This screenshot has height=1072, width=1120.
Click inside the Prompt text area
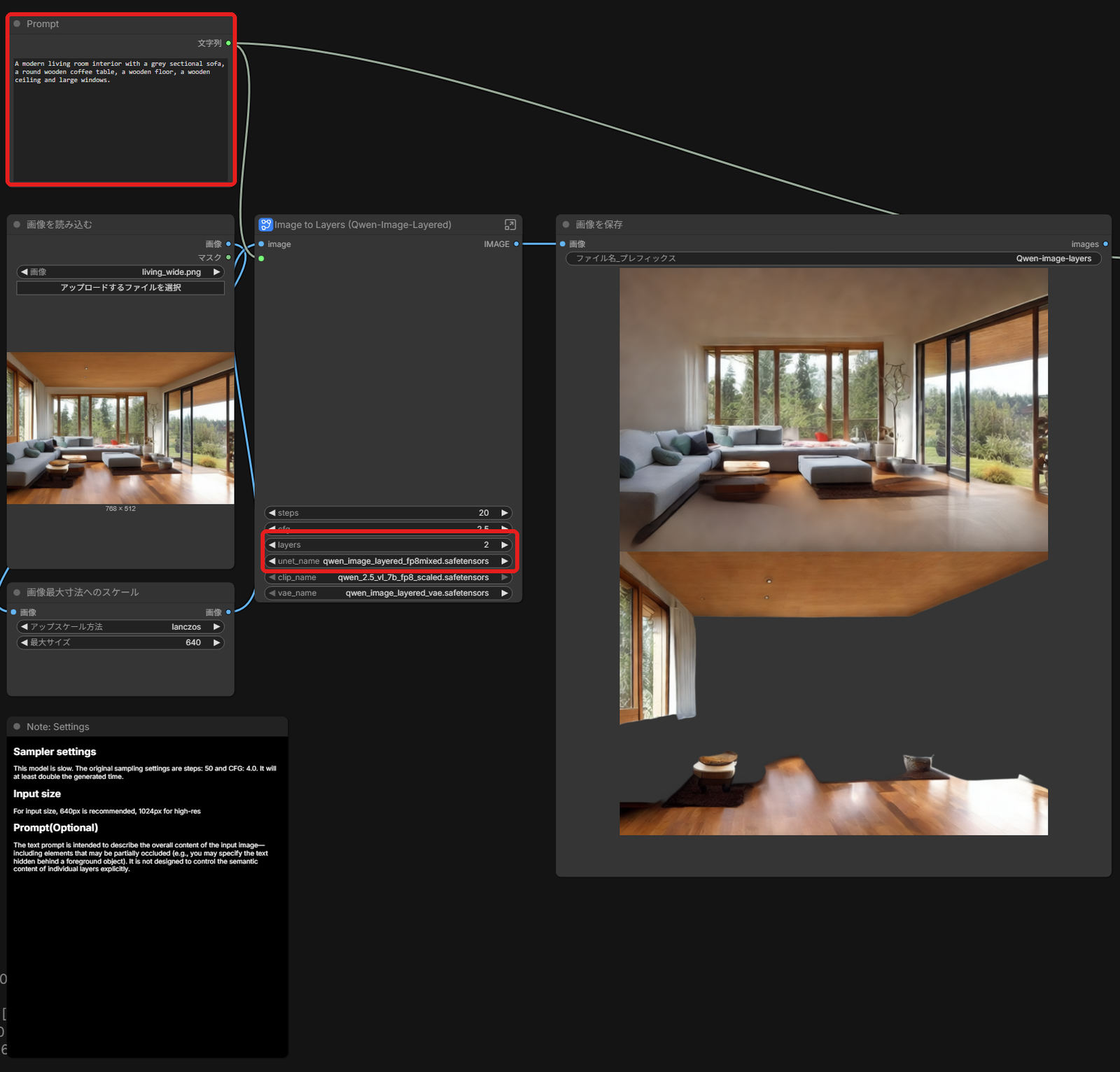tap(120, 119)
